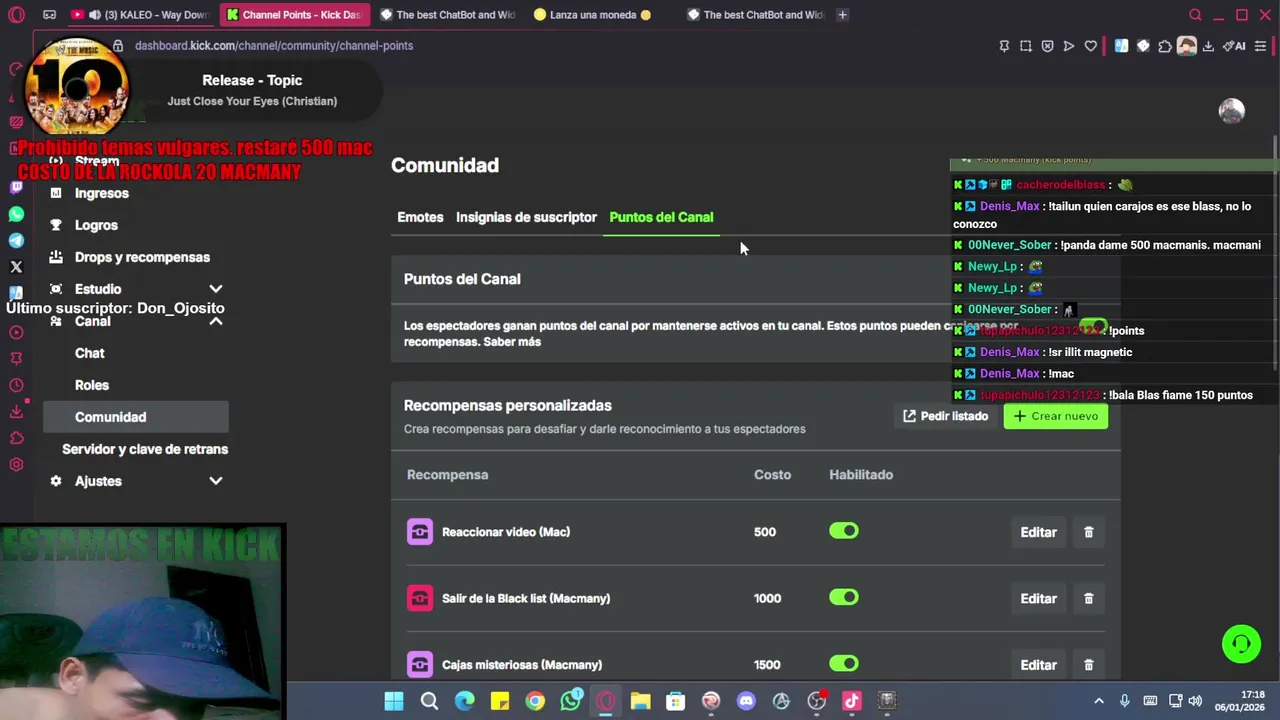The width and height of the screenshot is (1280, 720).
Task: Click the search tabs magnifier icon
Action: pyautogui.click(x=1195, y=15)
